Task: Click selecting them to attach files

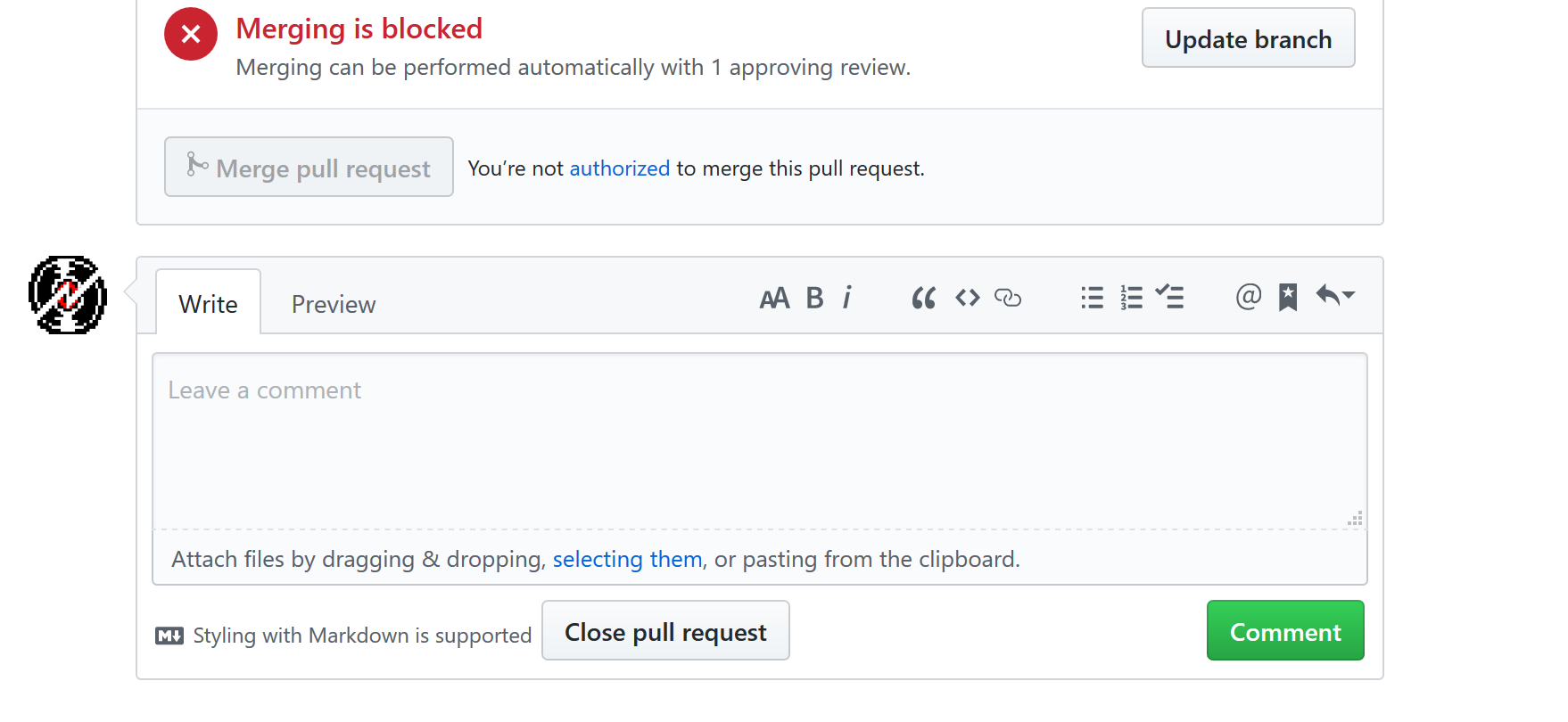Action: click(x=627, y=559)
